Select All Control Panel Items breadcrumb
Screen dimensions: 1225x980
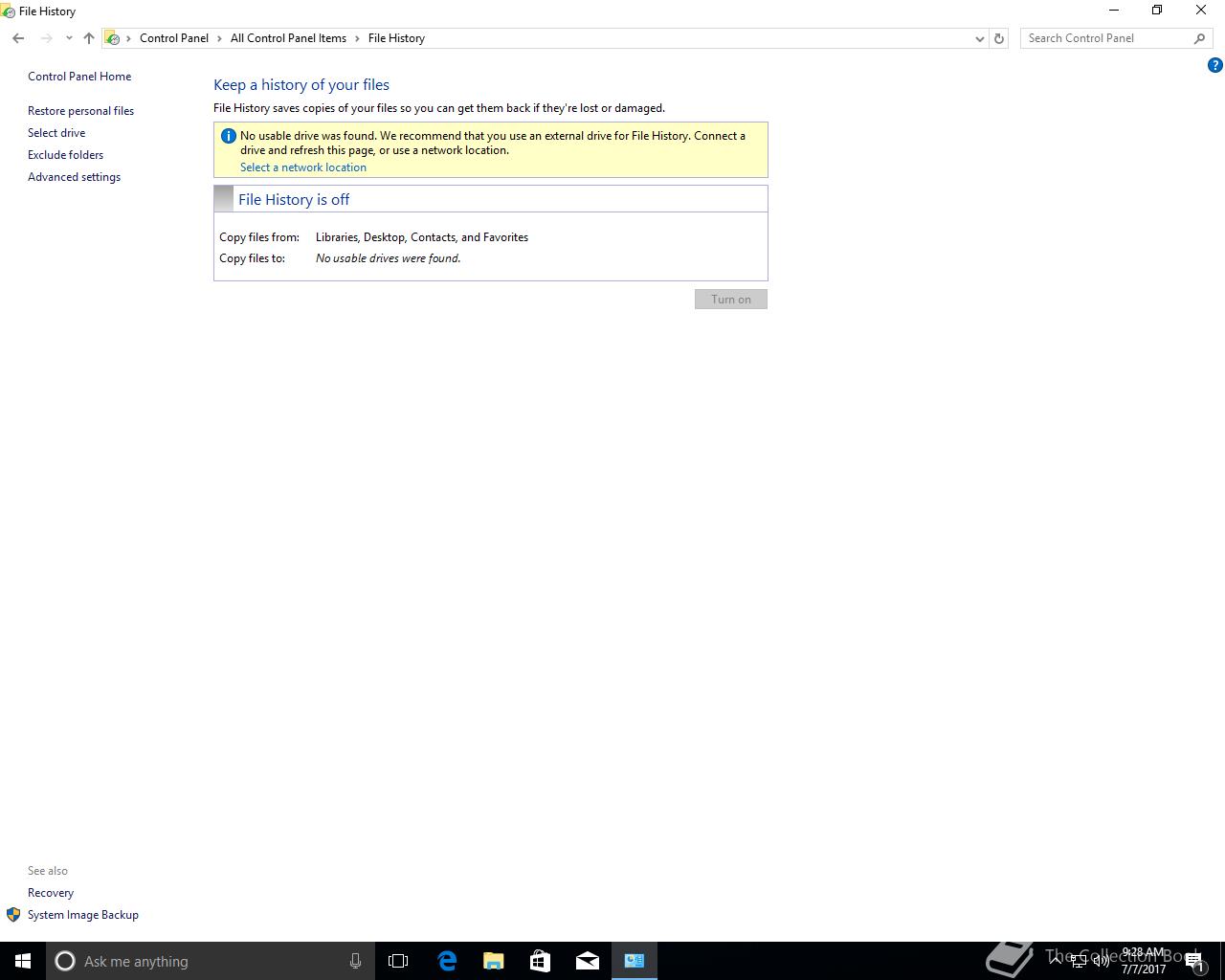click(288, 38)
